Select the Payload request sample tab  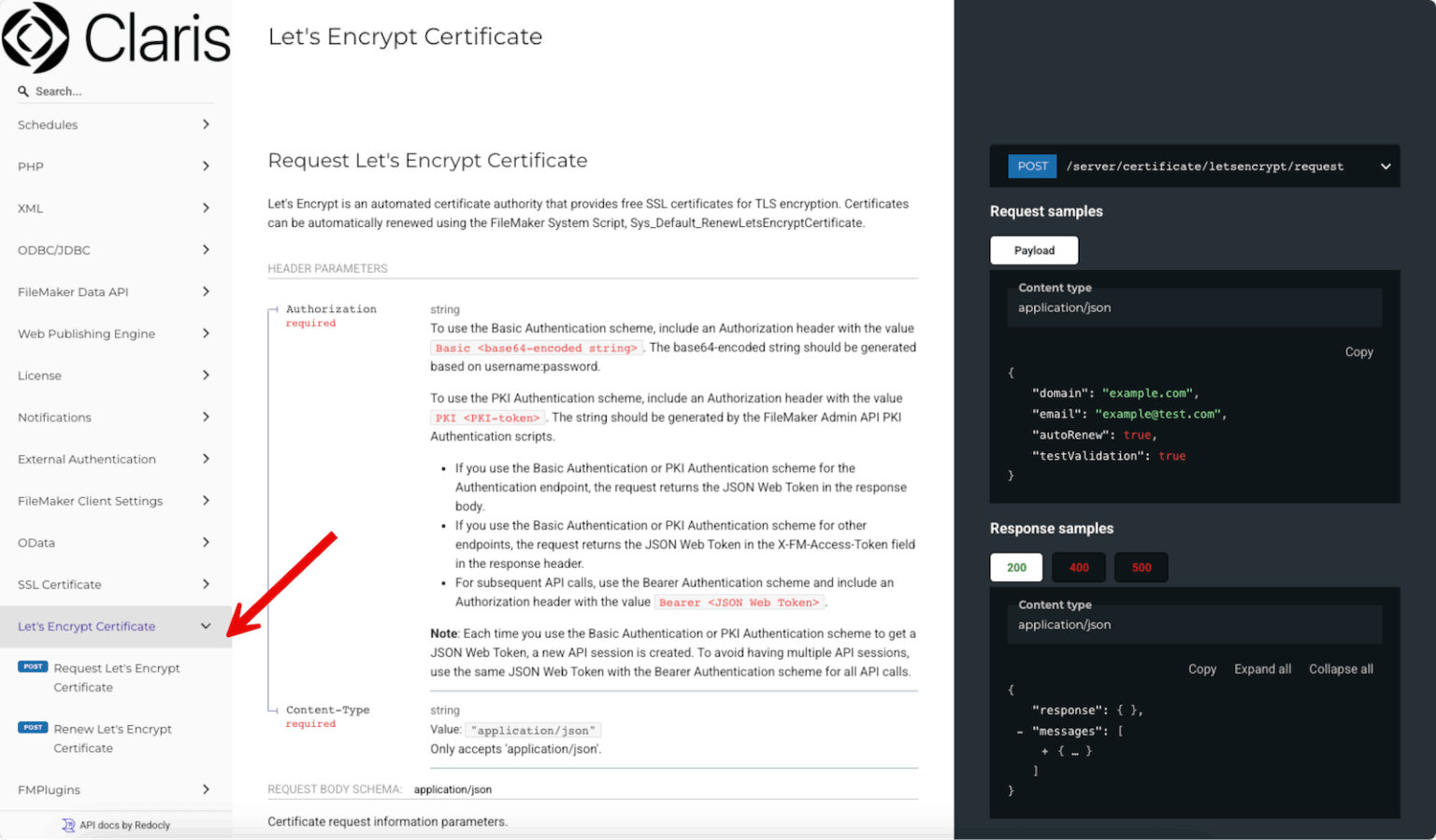tap(1034, 250)
